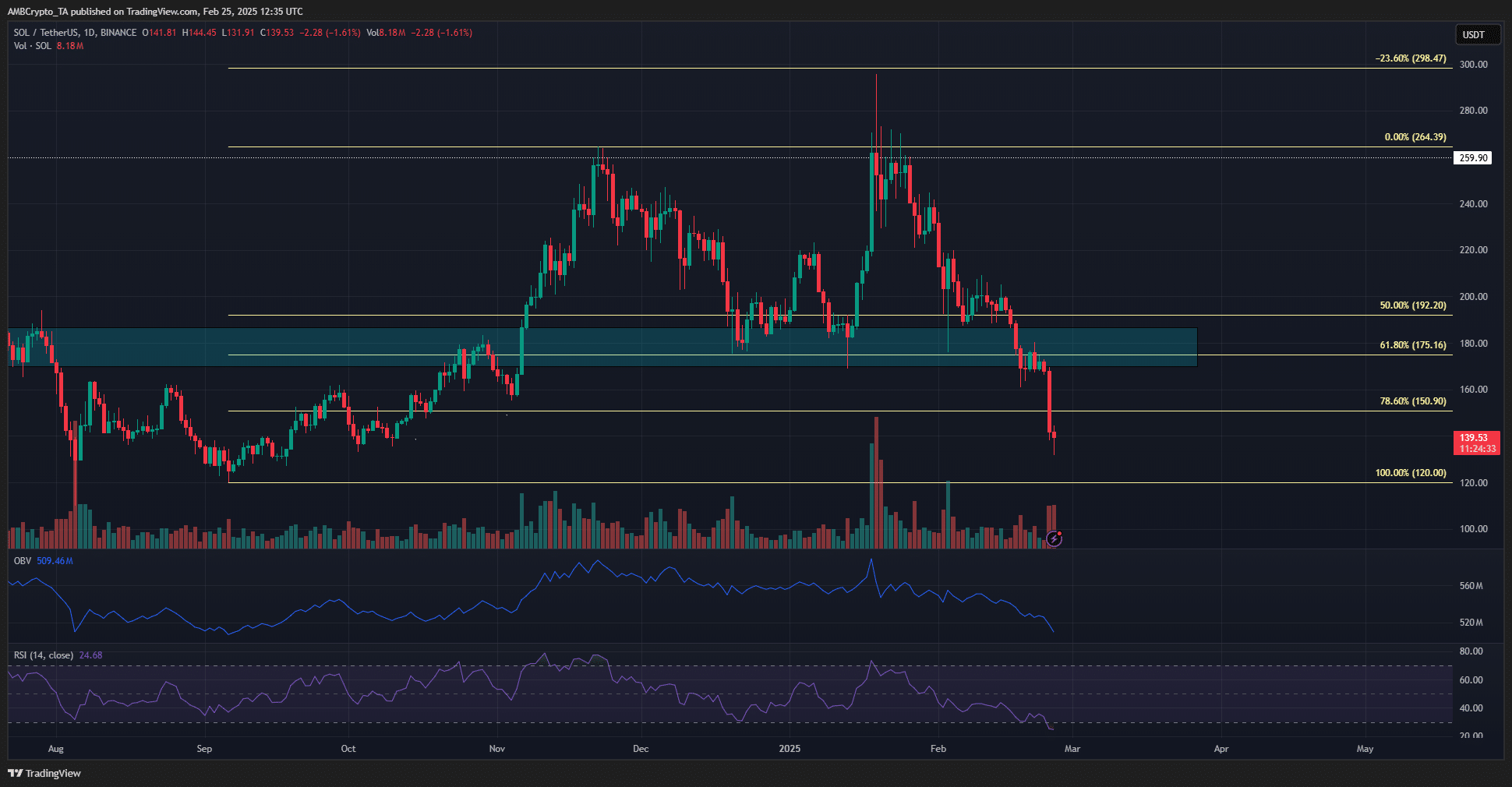
Task: Click the 60.00 RSI axis label
Action: point(1471,680)
